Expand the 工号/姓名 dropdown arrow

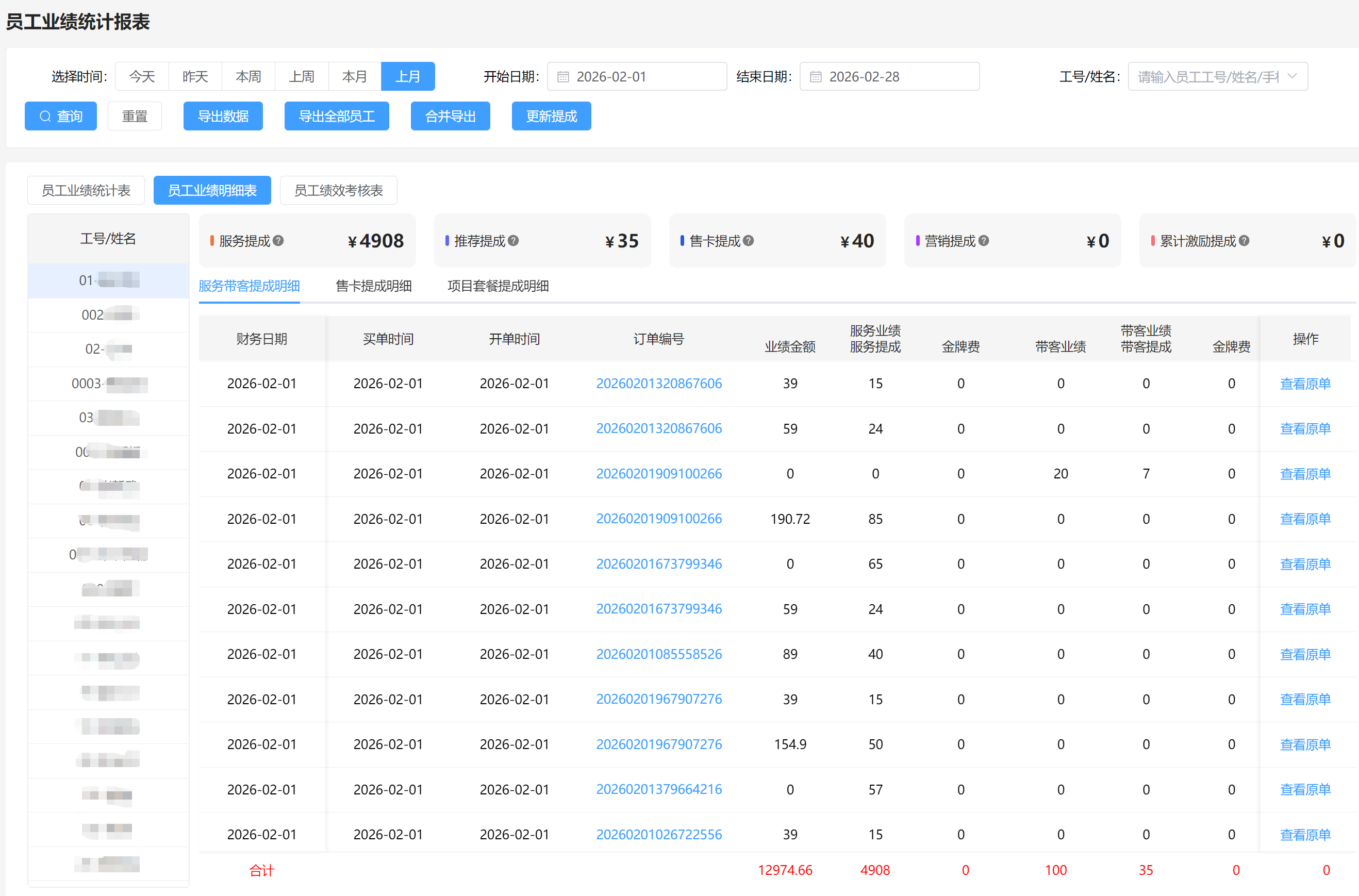[1292, 77]
